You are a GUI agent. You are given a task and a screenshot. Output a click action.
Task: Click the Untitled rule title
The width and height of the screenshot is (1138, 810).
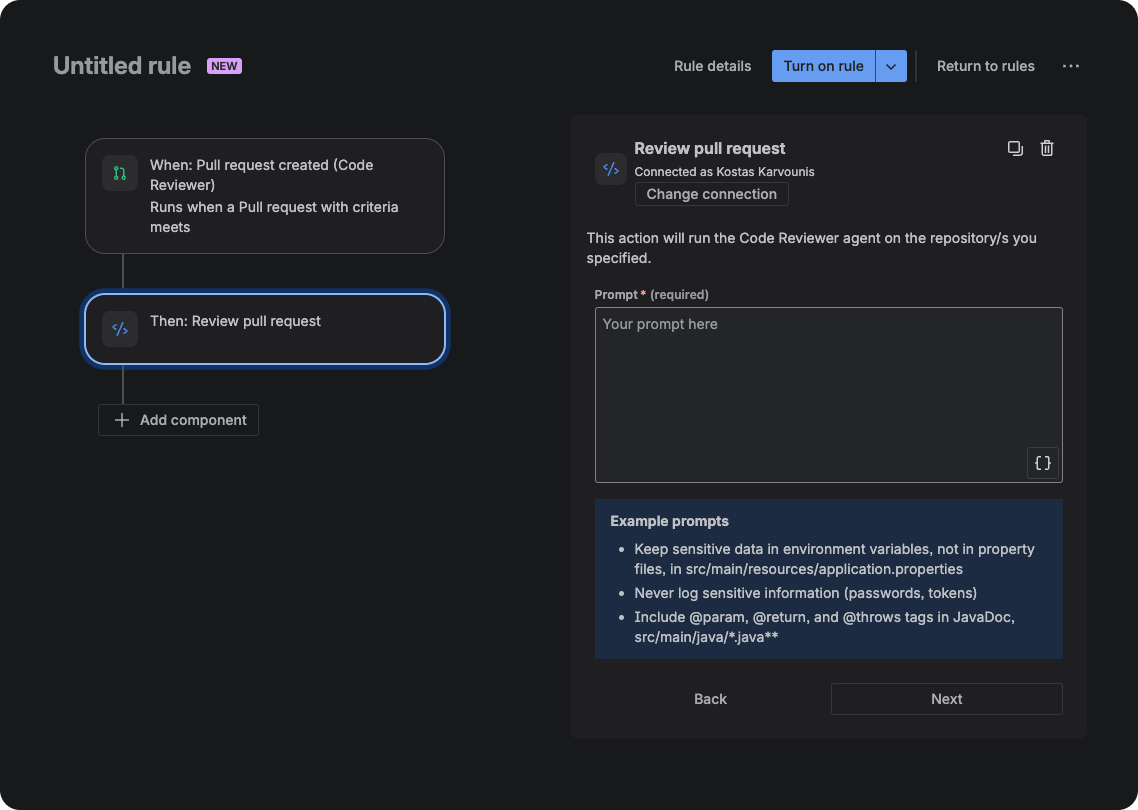[x=122, y=66]
